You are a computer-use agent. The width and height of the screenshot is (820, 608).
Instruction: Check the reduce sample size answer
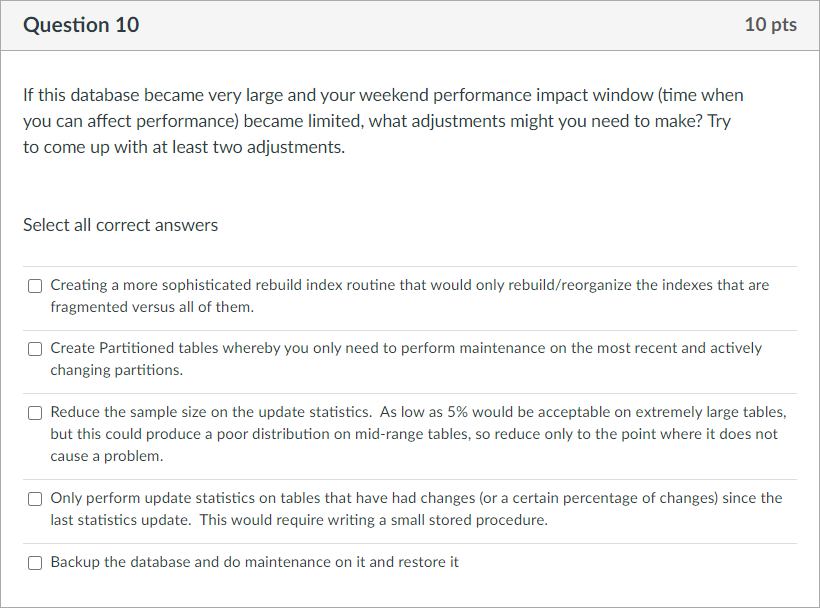click(35, 412)
